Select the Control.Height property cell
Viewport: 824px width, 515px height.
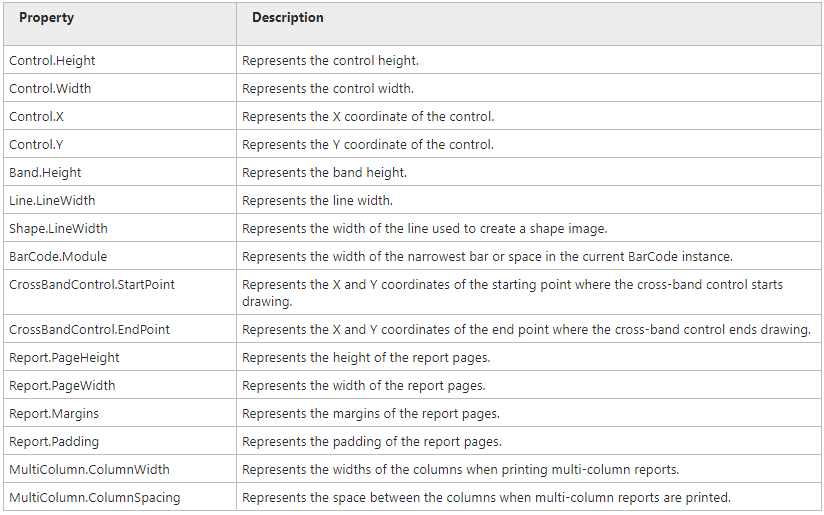[x=53, y=61]
